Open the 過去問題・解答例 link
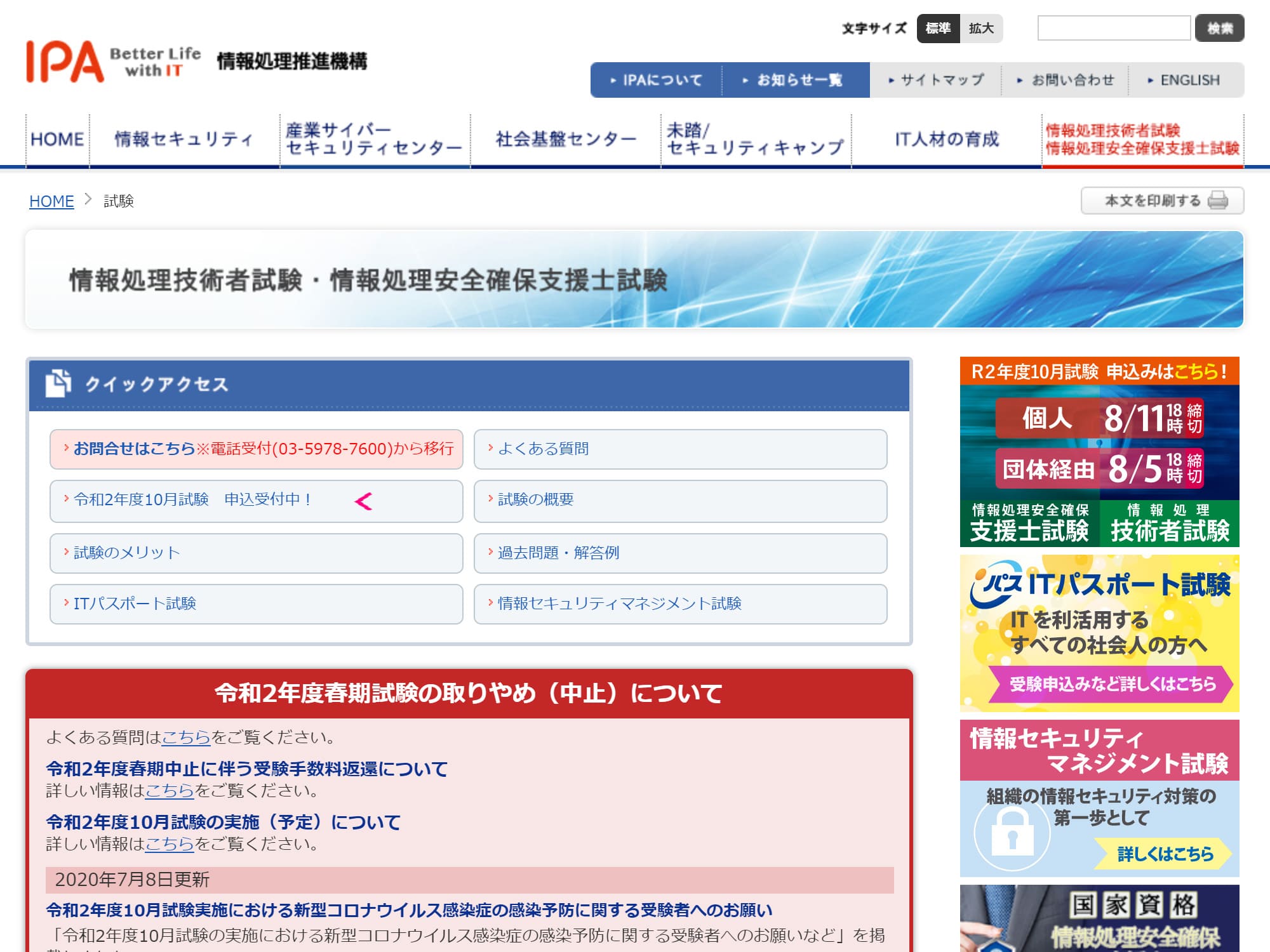This screenshot has height=952, width=1270. (x=680, y=553)
